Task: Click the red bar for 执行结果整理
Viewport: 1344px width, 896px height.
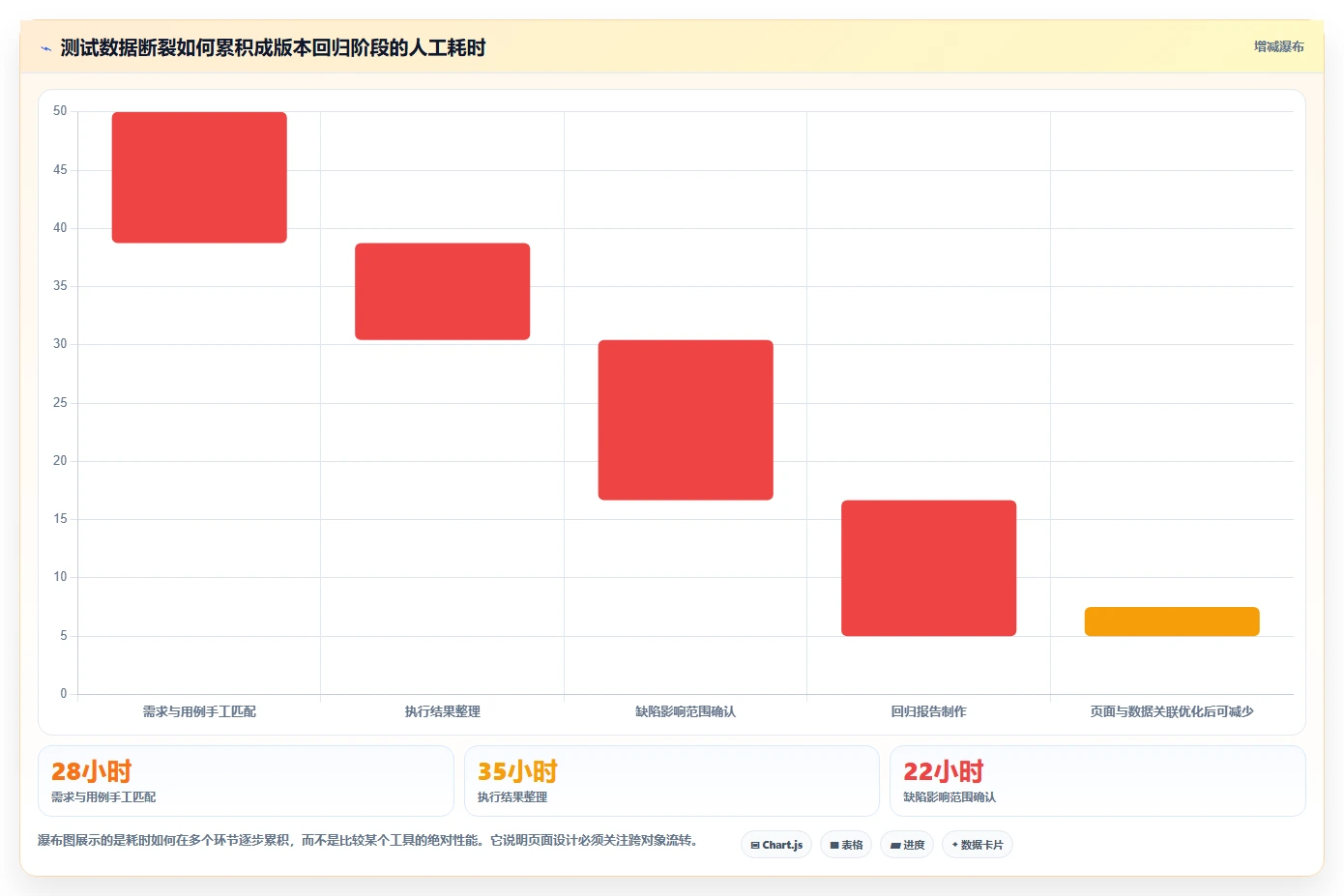Action: [x=442, y=291]
